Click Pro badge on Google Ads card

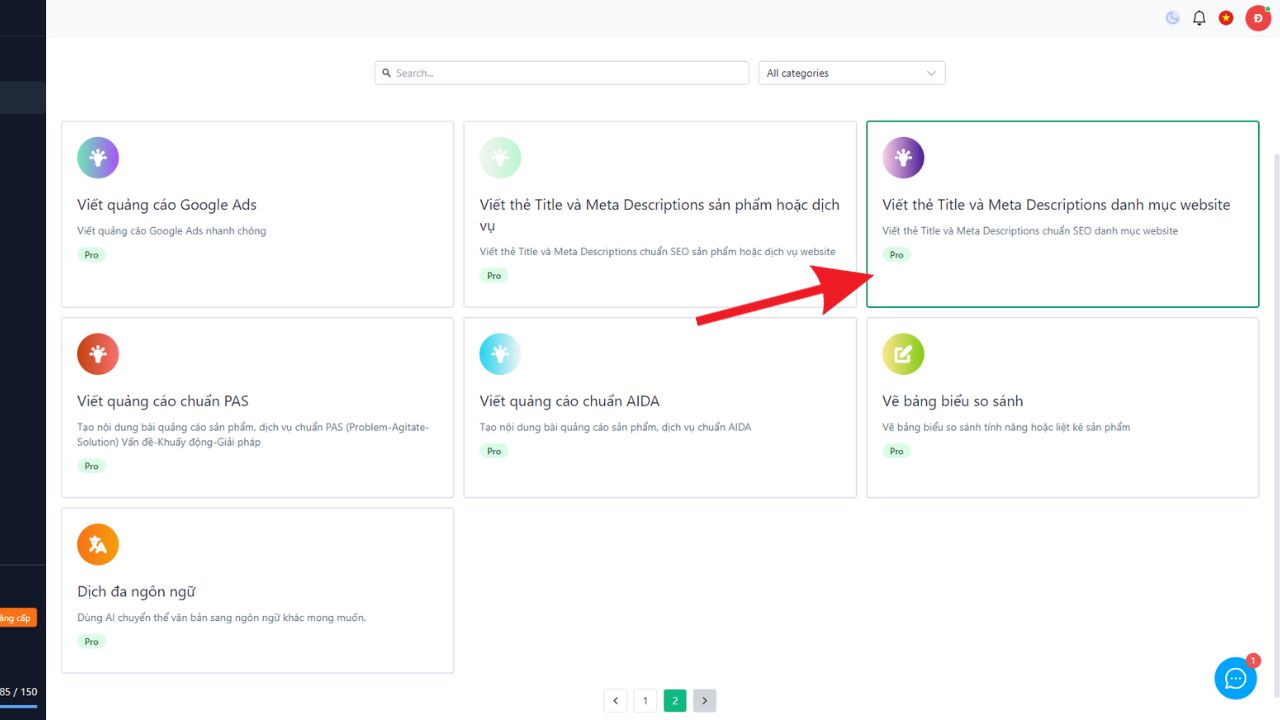(91, 255)
